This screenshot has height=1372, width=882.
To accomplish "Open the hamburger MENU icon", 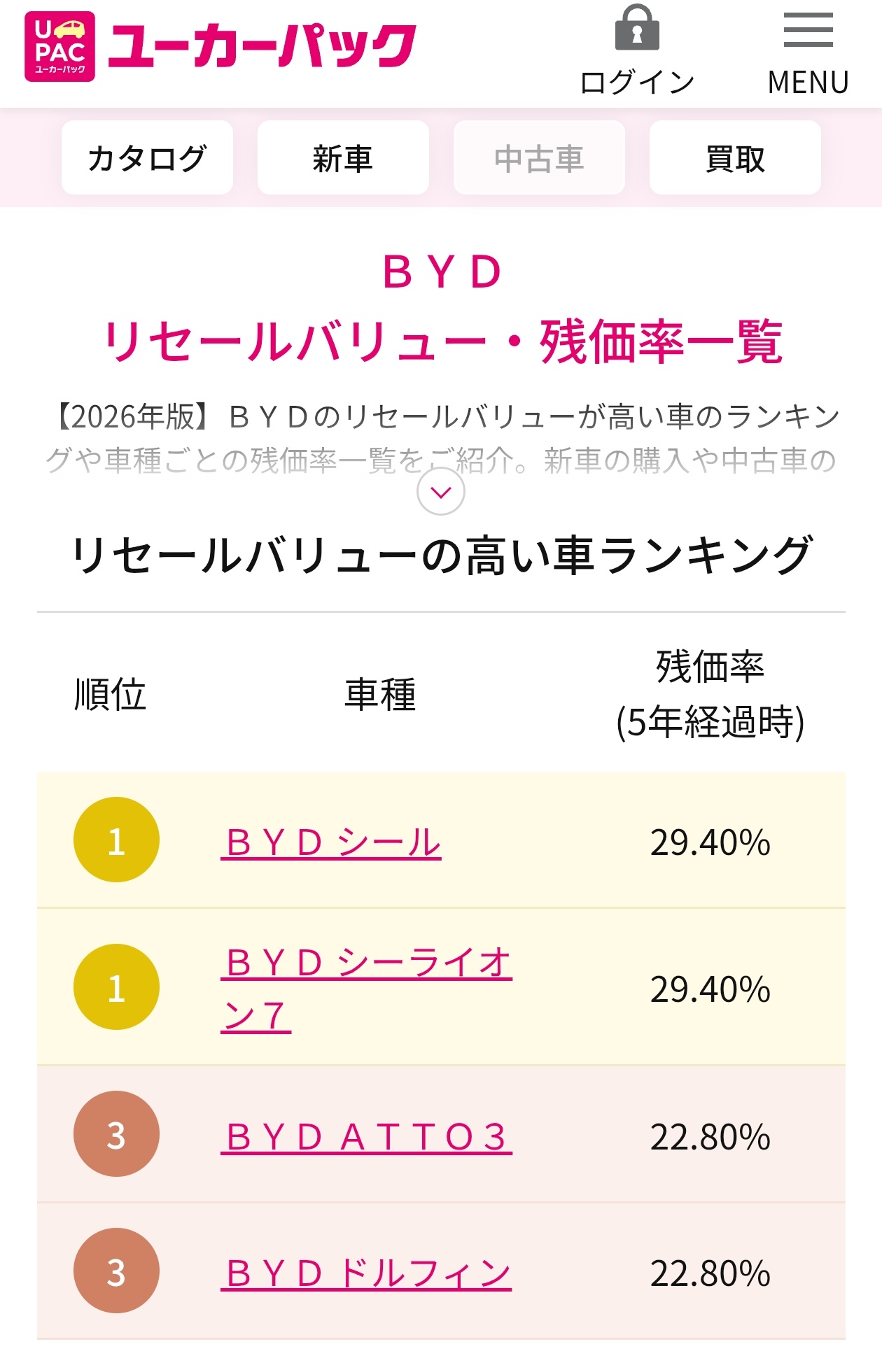I will pos(808,30).
